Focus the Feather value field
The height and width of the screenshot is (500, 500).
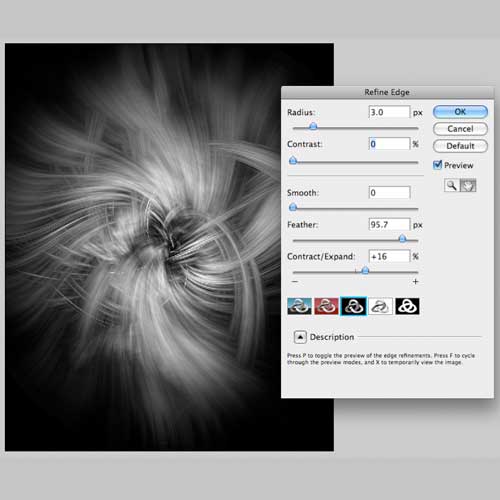[x=389, y=225]
